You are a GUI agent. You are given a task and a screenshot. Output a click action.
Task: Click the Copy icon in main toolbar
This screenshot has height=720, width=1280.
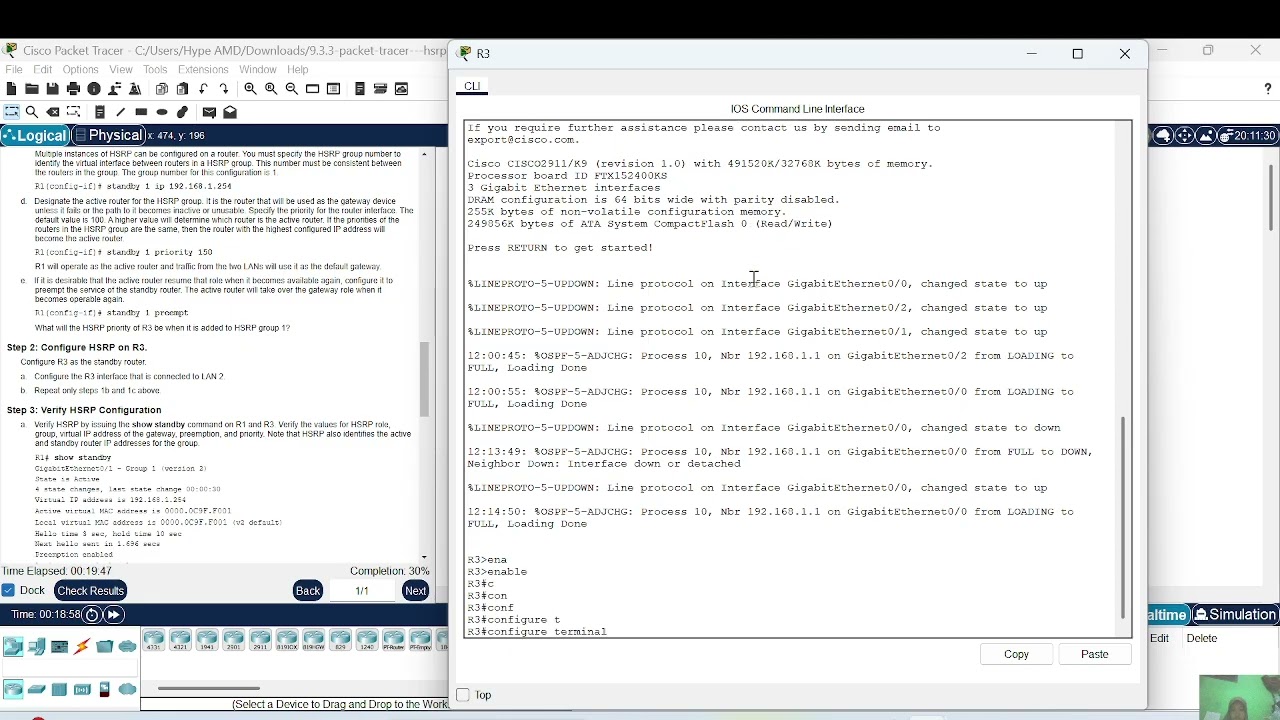point(162,89)
